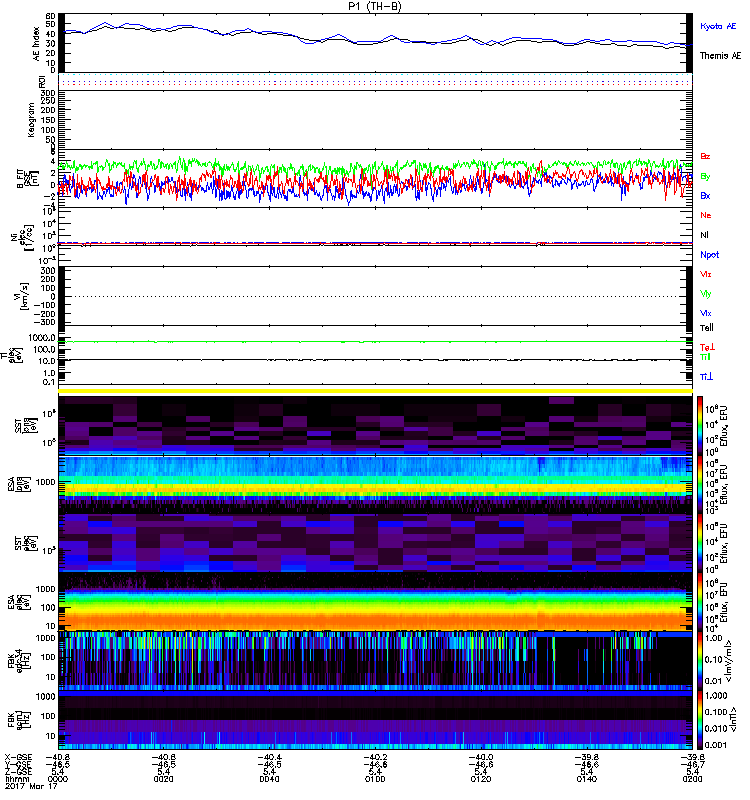The image size is (750, 800).
Task: Click the dotted zero line in the Vi panel
Action: point(376,296)
